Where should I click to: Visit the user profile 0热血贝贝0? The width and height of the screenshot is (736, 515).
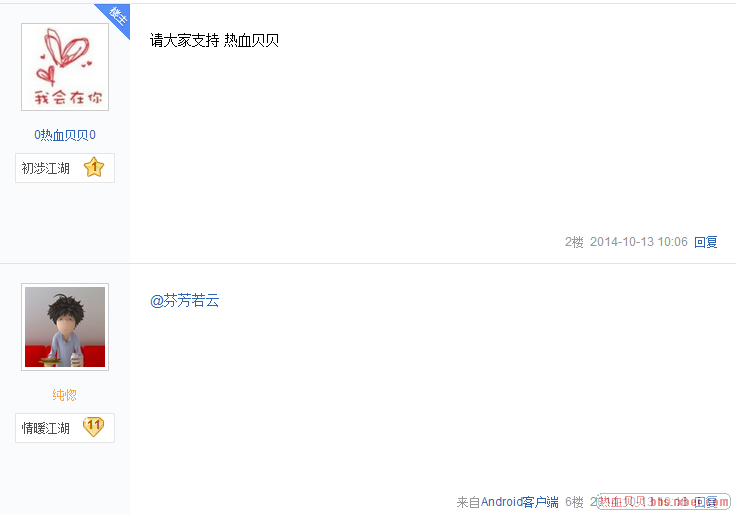click(65, 135)
